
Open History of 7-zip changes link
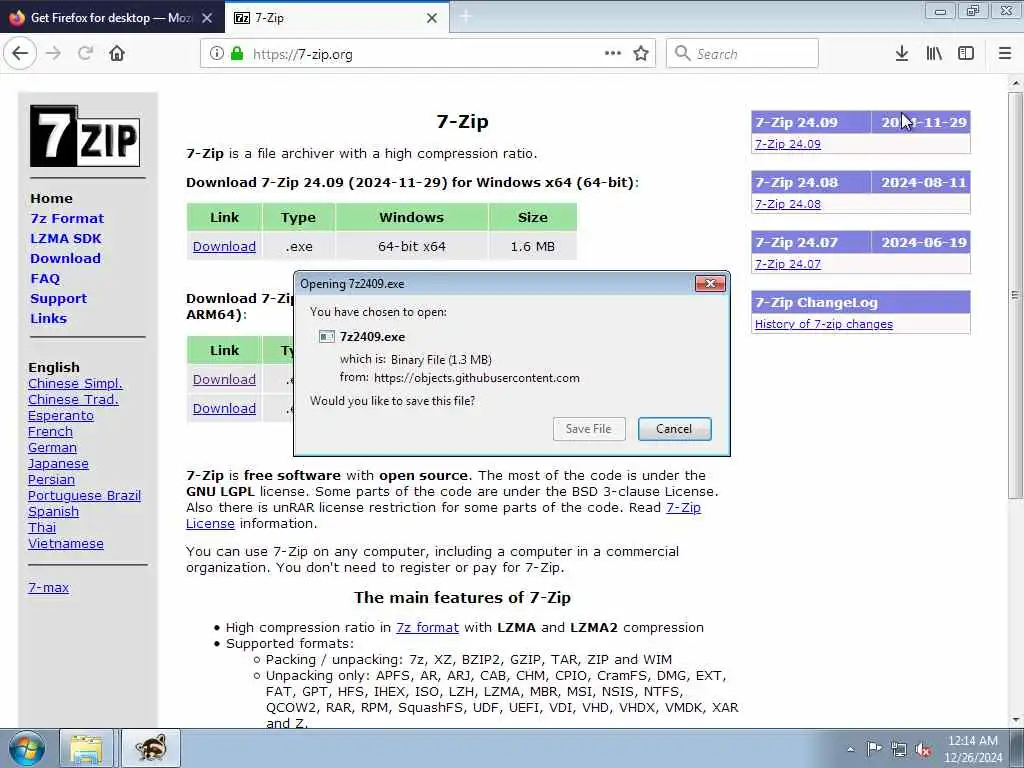(824, 324)
